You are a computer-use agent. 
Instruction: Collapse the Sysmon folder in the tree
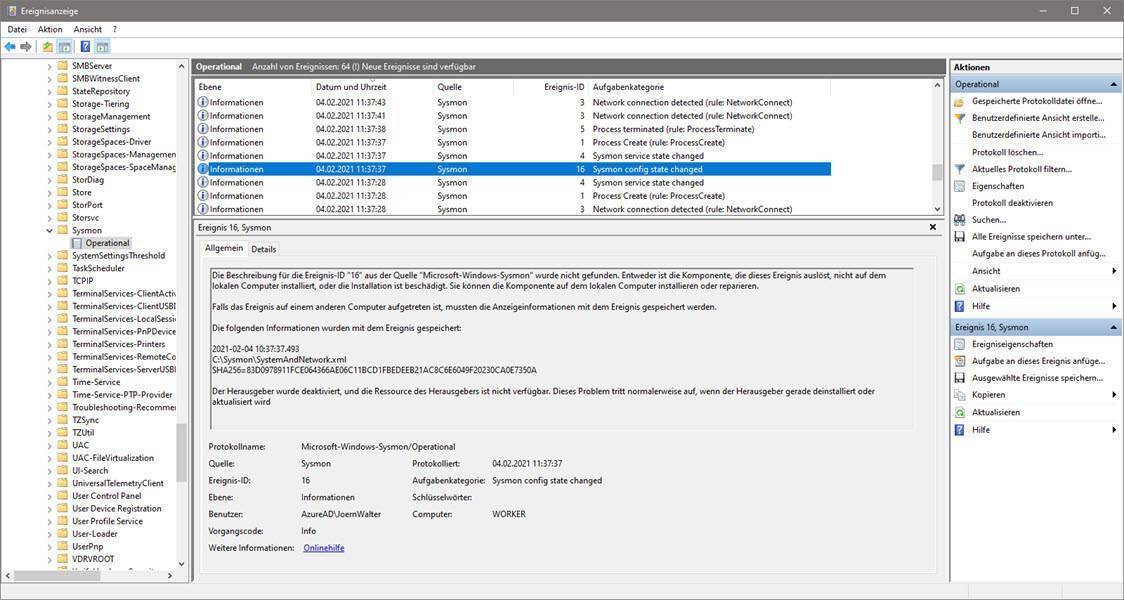(50, 230)
